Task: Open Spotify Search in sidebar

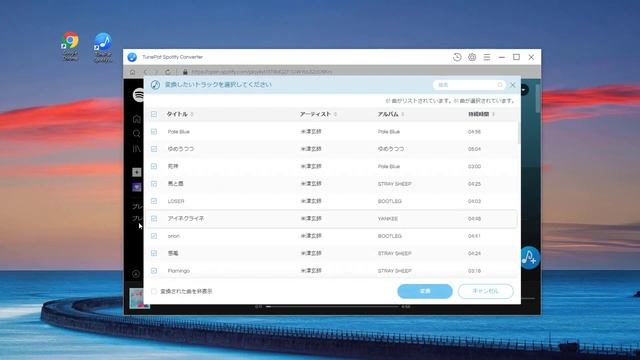Action: (137, 133)
